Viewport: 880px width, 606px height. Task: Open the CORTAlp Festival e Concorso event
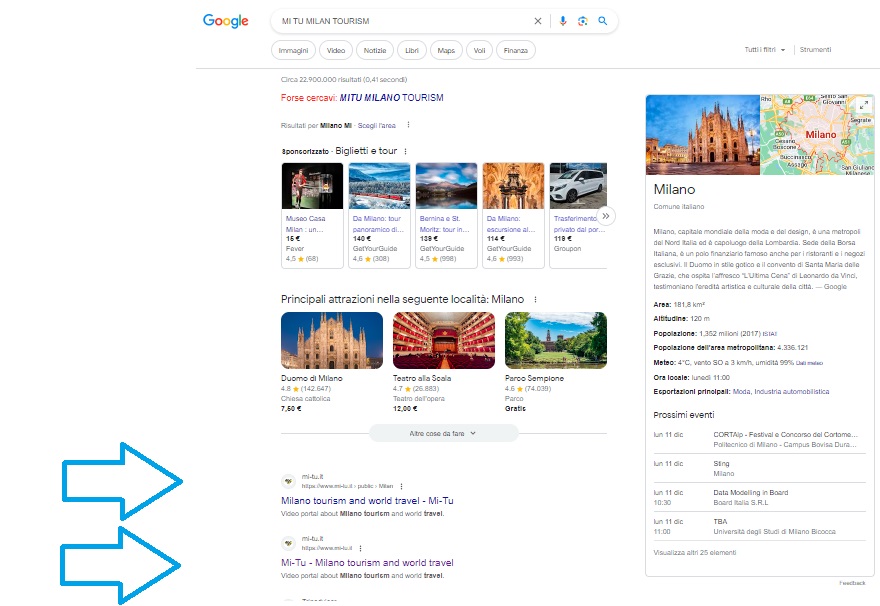759,439
